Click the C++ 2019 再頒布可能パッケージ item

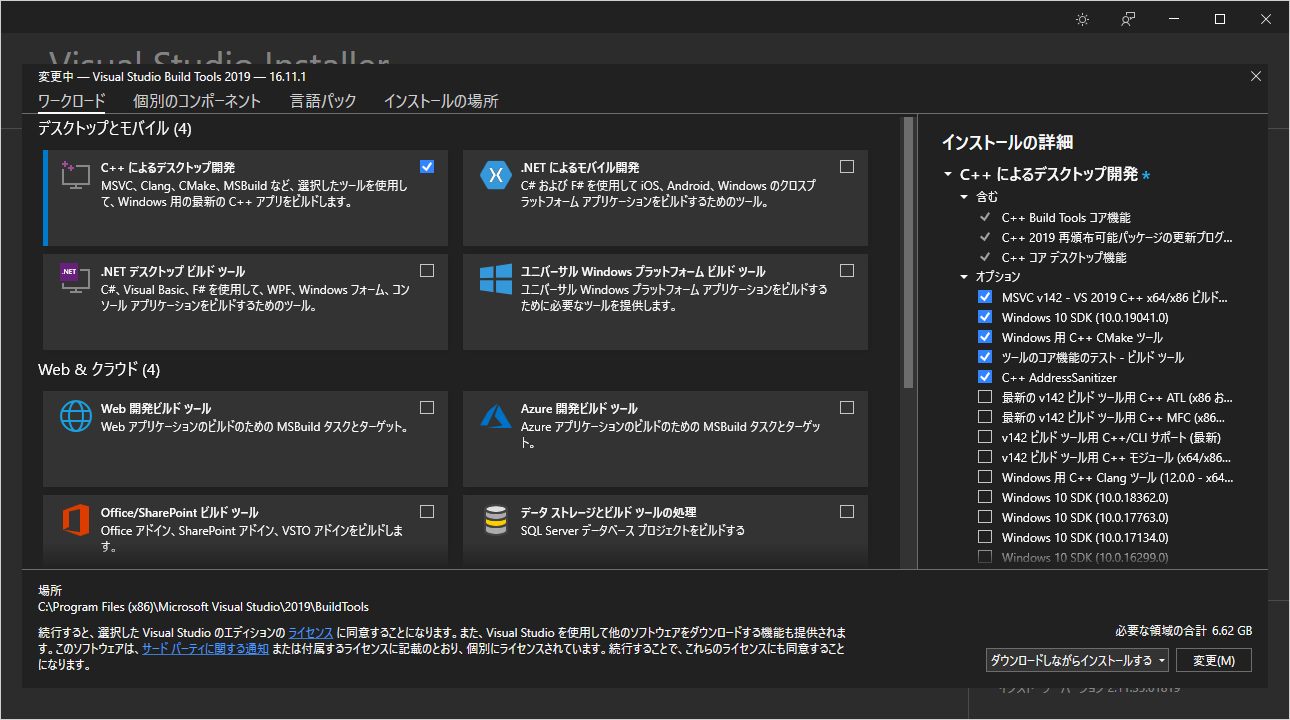tap(1117, 237)
